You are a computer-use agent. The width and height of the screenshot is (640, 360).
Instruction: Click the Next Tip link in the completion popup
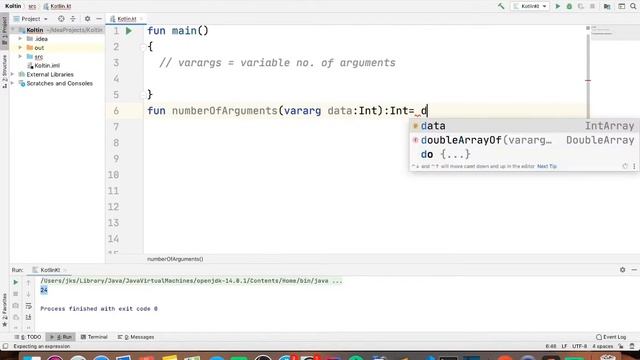(x=547, y=166)
